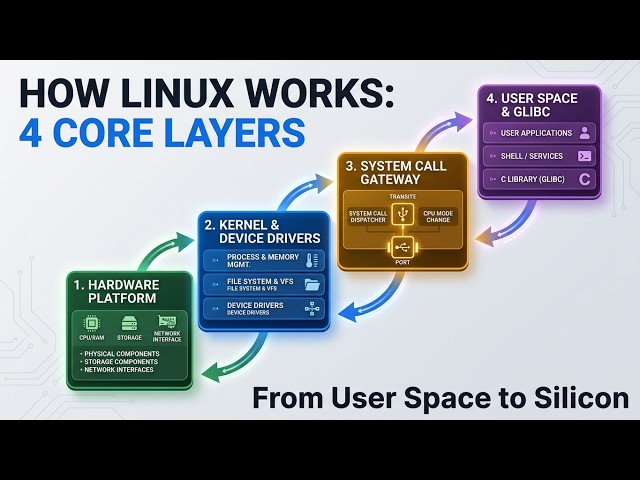640x480 pixels.
Task: Click the C letter icon beside C Library
Action: coord(584,179)
